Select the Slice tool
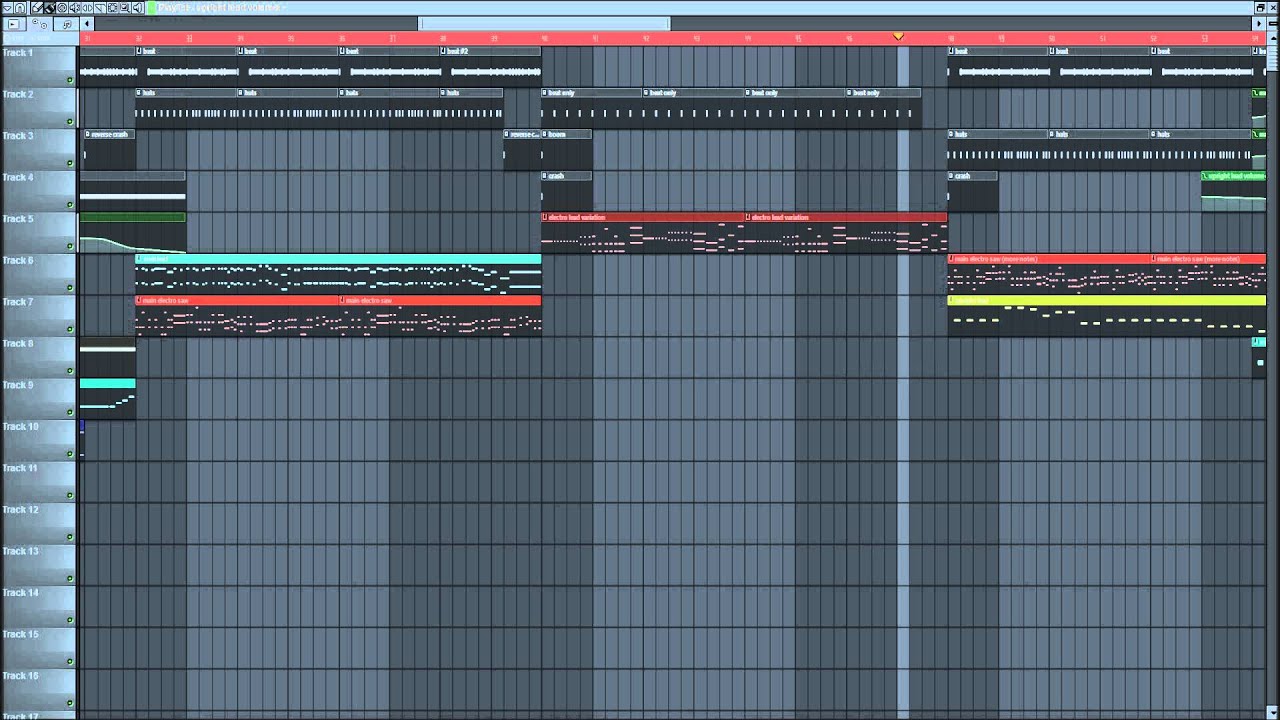Image resolution: width=1280 pixels, height=720 pixels. [x=100, y=8]
